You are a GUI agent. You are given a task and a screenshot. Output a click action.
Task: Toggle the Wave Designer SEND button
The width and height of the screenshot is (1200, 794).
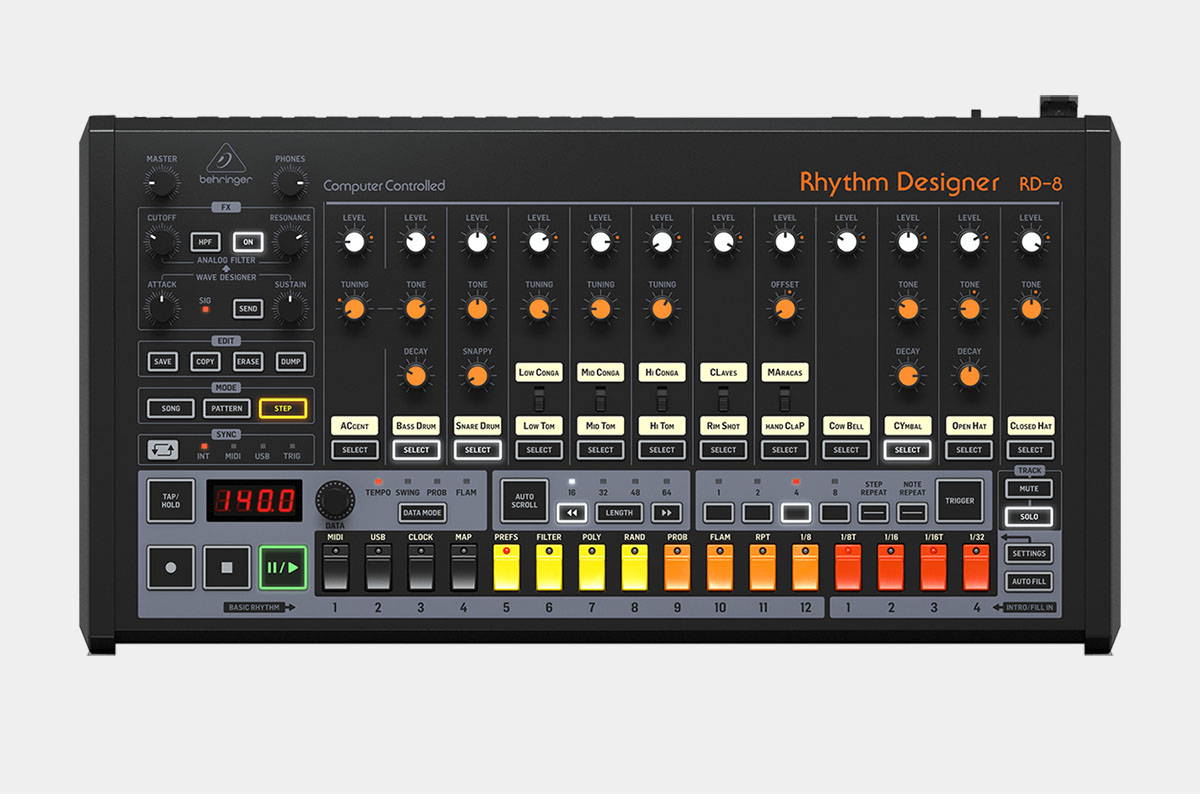pos(248,309)
